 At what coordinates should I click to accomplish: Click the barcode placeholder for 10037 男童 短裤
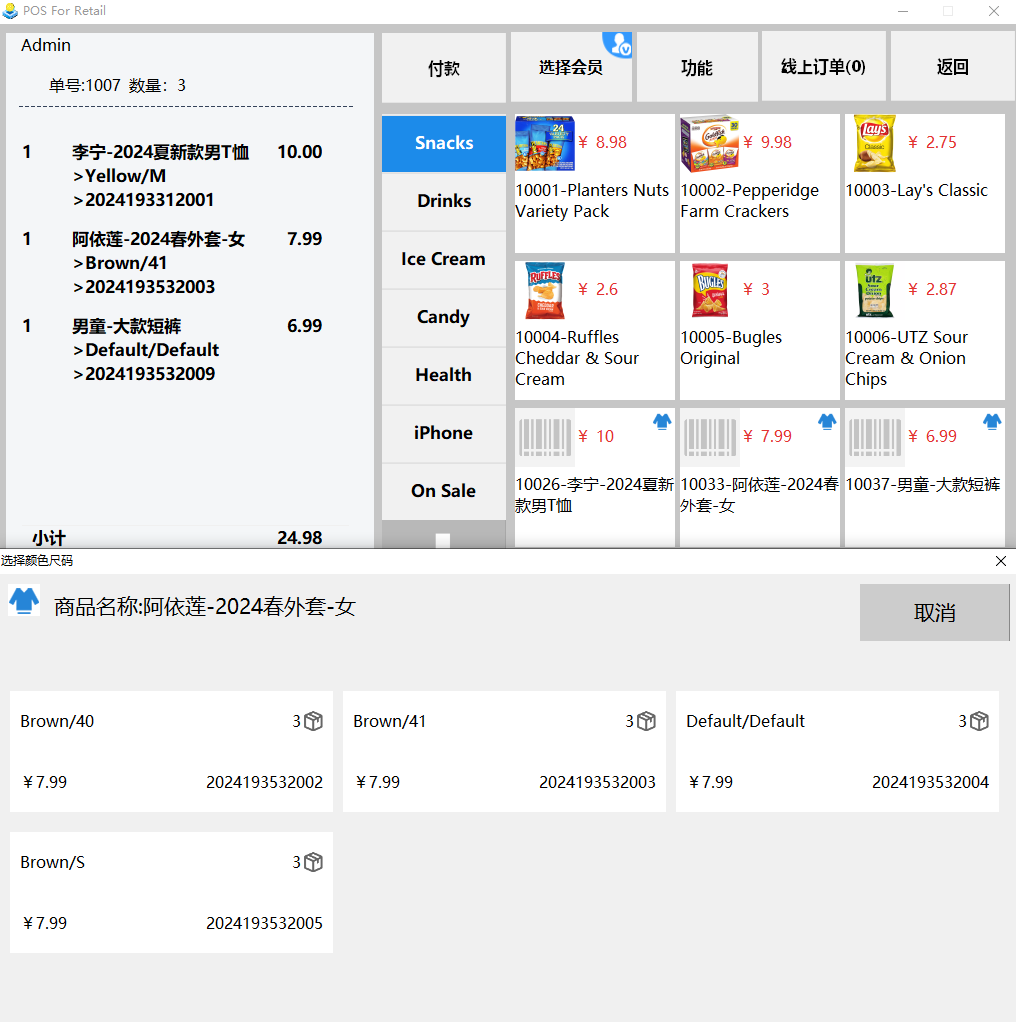coord(875,437)
